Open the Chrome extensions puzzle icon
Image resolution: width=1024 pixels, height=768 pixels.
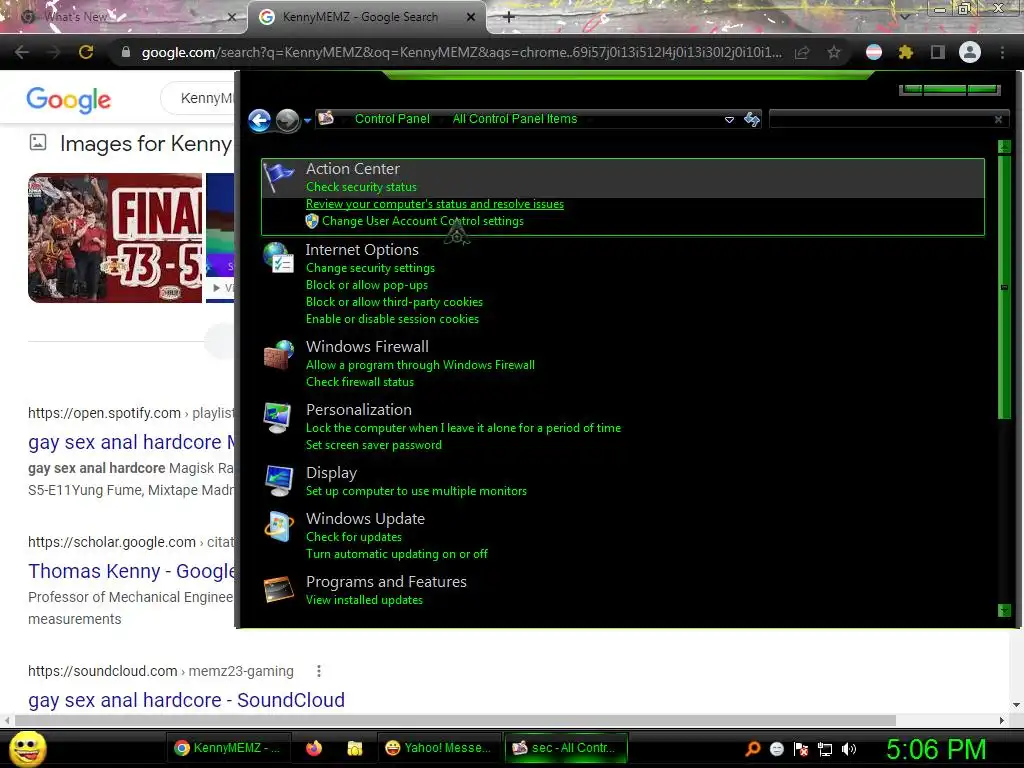pos(906,52)
